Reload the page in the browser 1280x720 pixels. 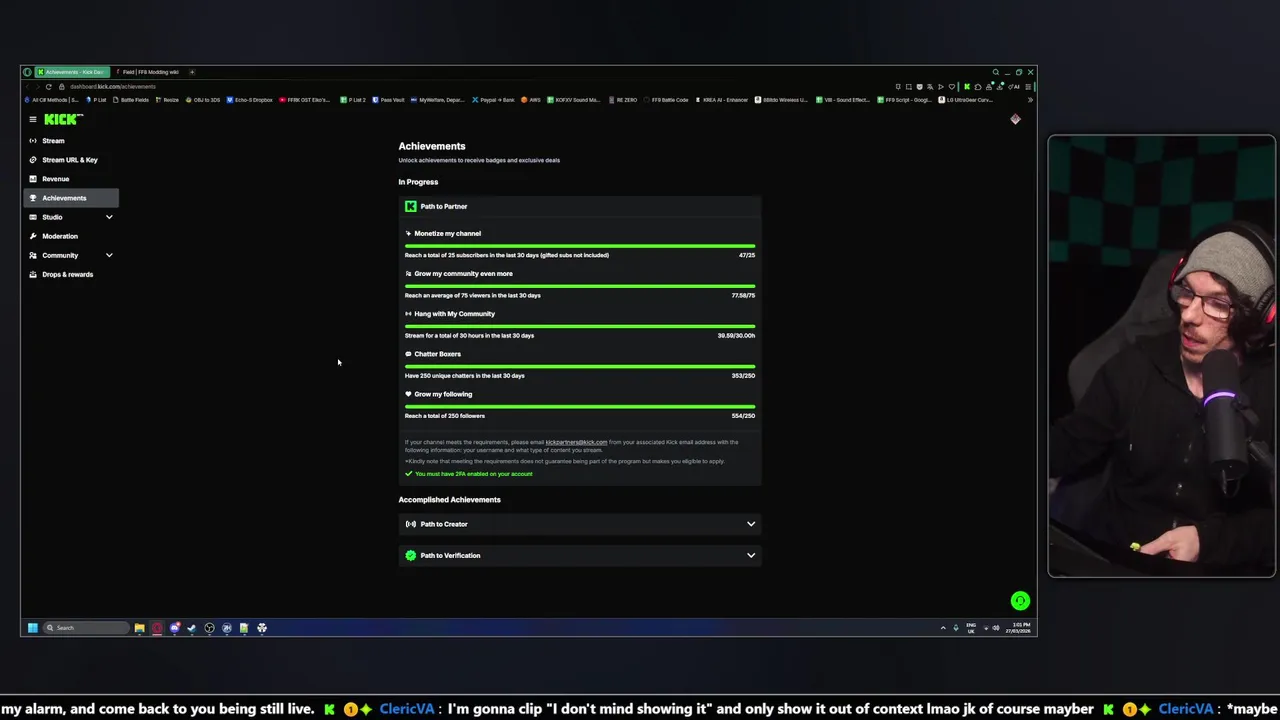pyautogui.click(x=48, y=86)
